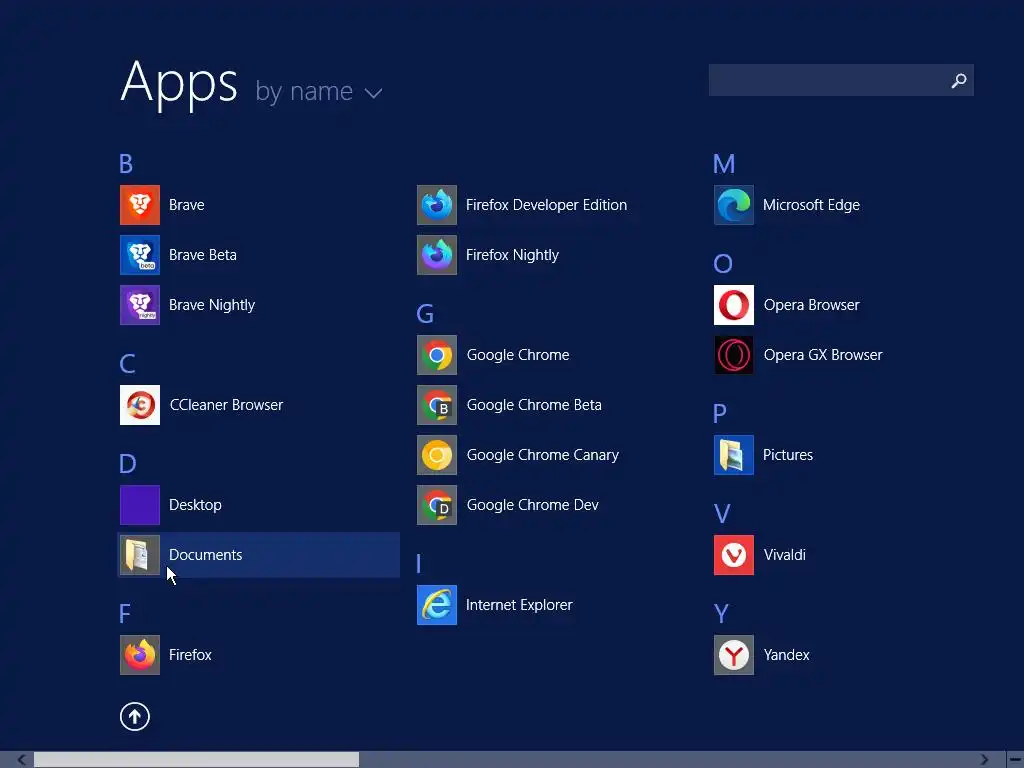Launch Opera GX Browser icon
1024x768 pixels.
tap(734, 355)
